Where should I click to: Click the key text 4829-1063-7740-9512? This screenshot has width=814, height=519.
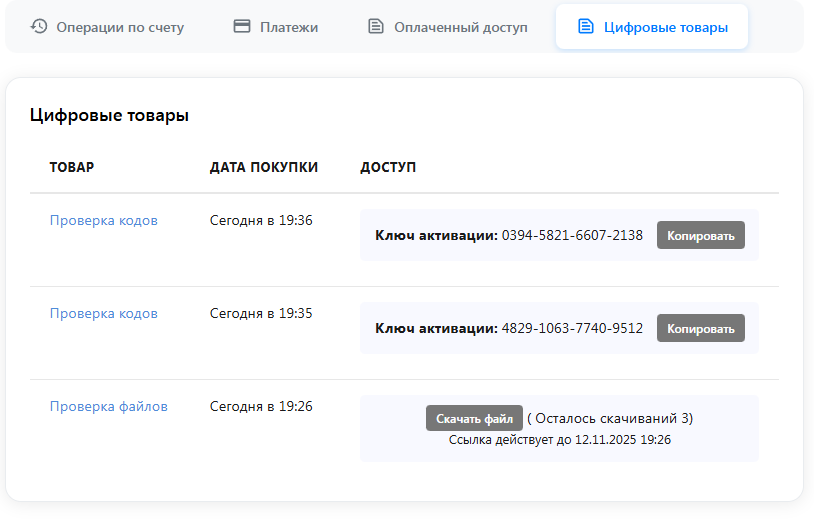pyautogui.click(x=572, y=328)
